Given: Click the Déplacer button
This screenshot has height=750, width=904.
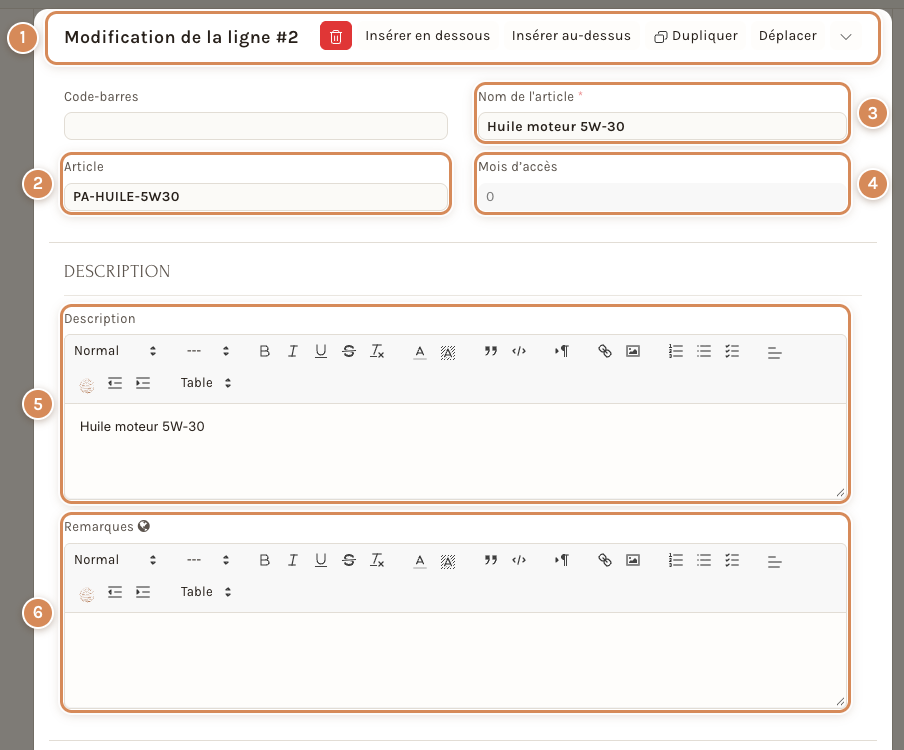Looking at the screenshot, I should click(x=788, y=36).
